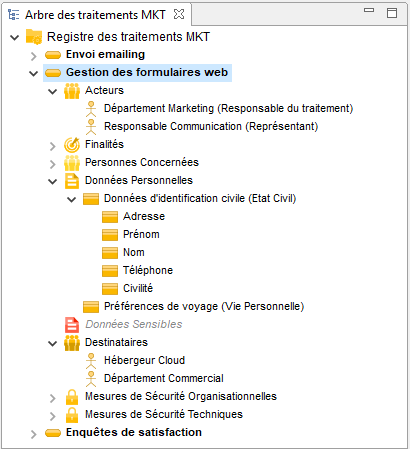Viewport: 411px width, 453px height.
Task: Click the Préférences de voyage data icon
Action: coord(91,307)
